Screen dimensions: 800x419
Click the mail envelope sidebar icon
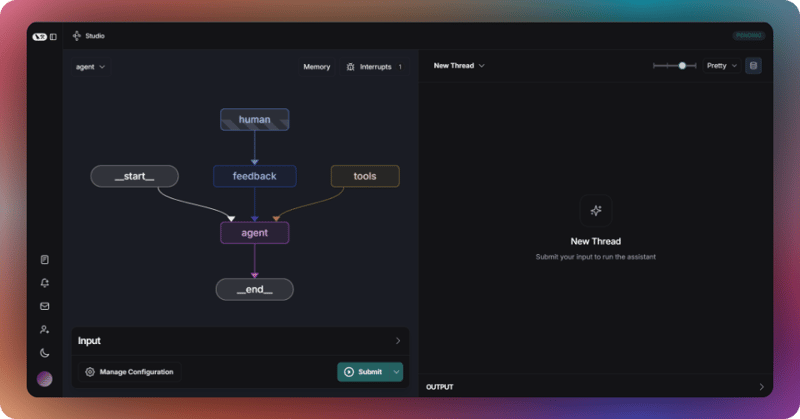coord(44,306)
